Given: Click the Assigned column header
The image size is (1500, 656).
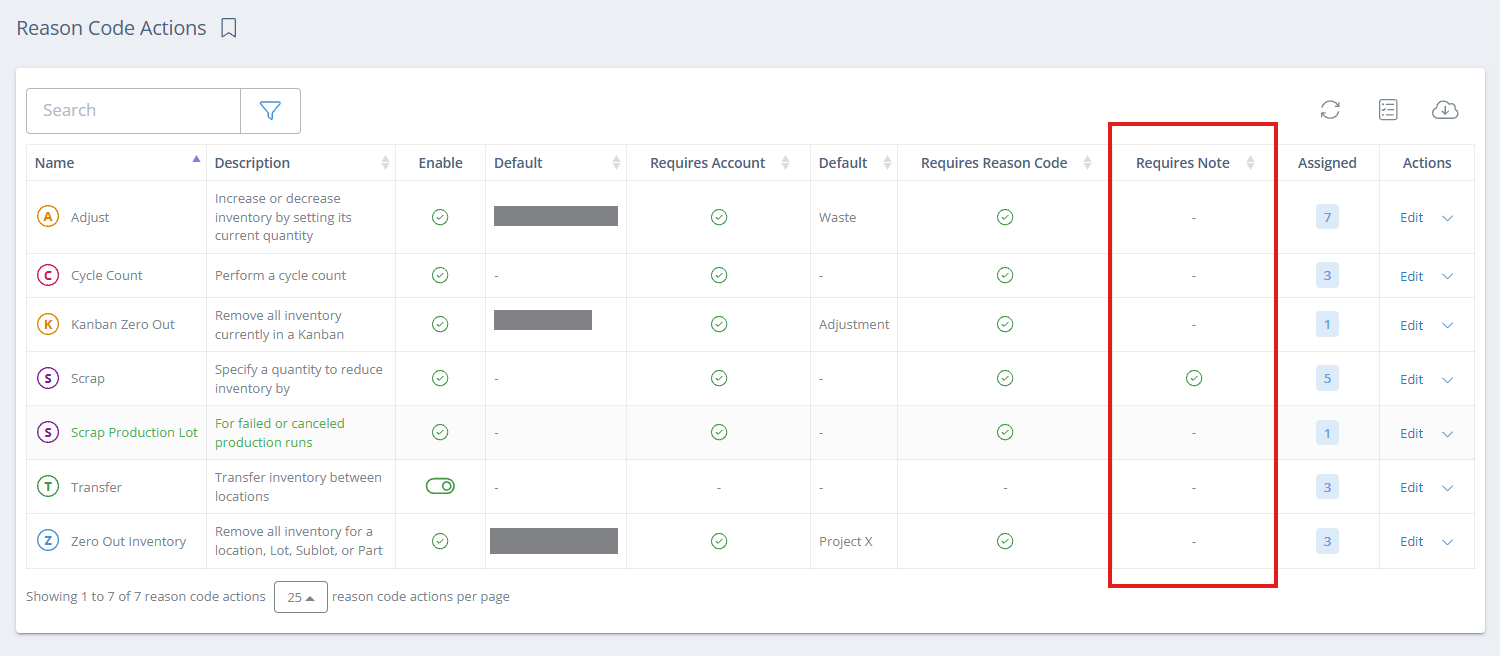Looking at the screenshot, I should pyautogui.click(x=1327, y=163).
